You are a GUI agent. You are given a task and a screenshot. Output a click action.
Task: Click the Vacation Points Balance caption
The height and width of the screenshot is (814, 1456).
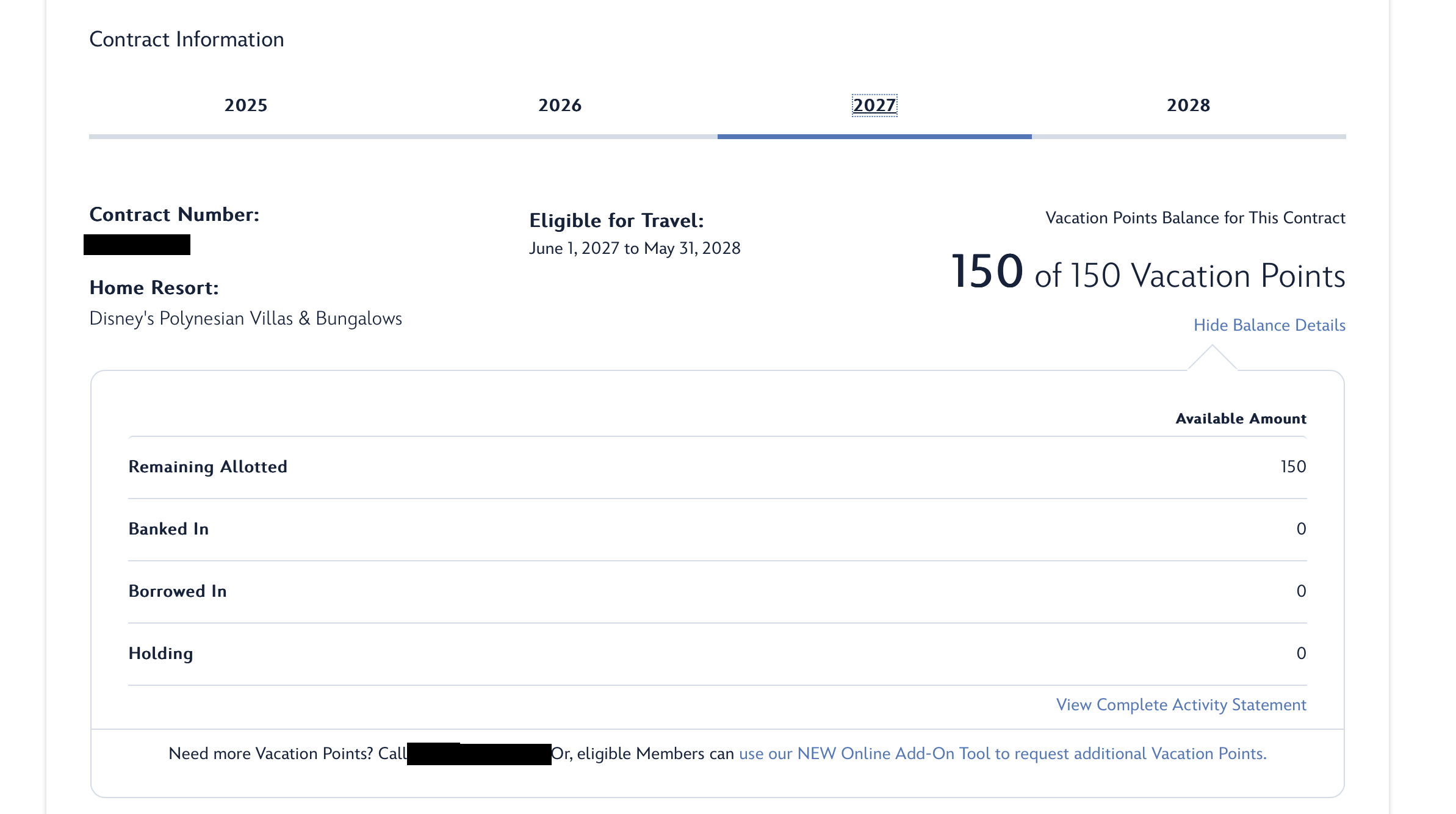(1195, 218)
